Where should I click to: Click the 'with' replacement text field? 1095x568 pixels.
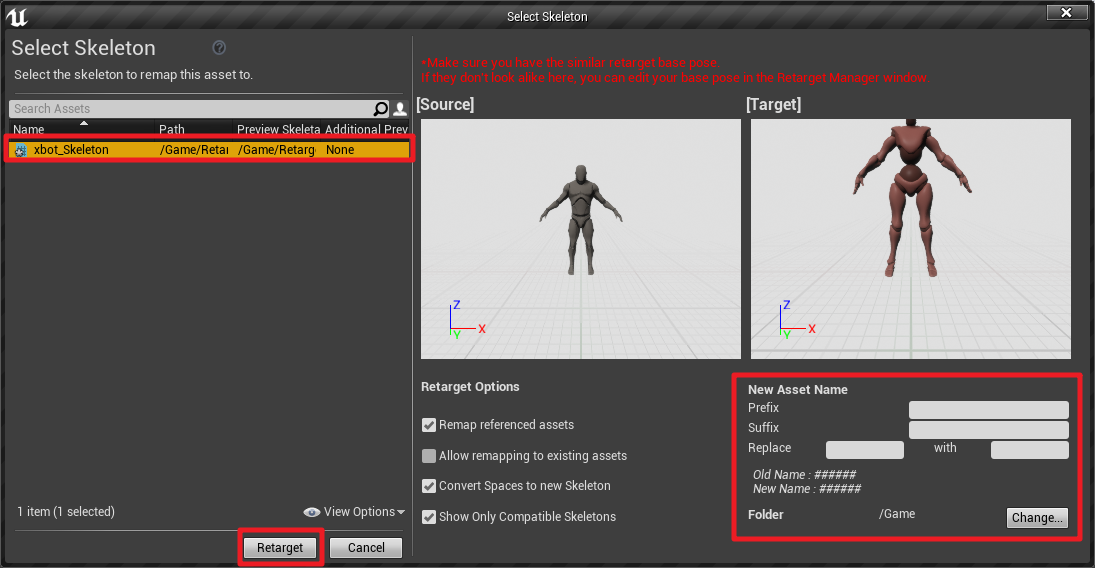pyautogui.click(x=1029, y=449)
